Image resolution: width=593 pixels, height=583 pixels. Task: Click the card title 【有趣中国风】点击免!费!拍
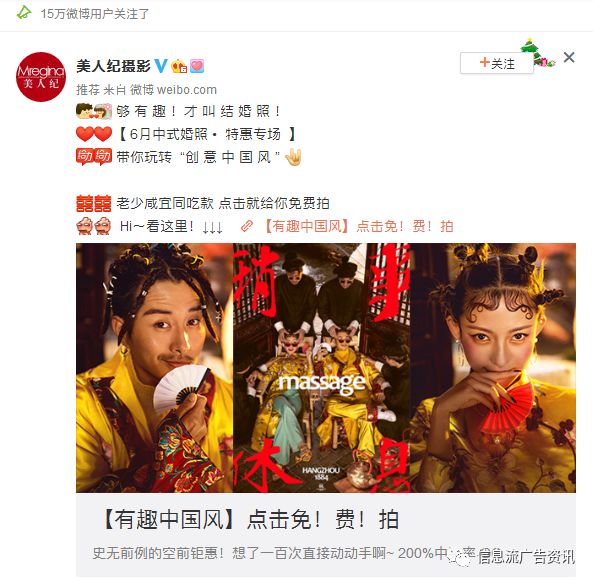click(249, 519)
